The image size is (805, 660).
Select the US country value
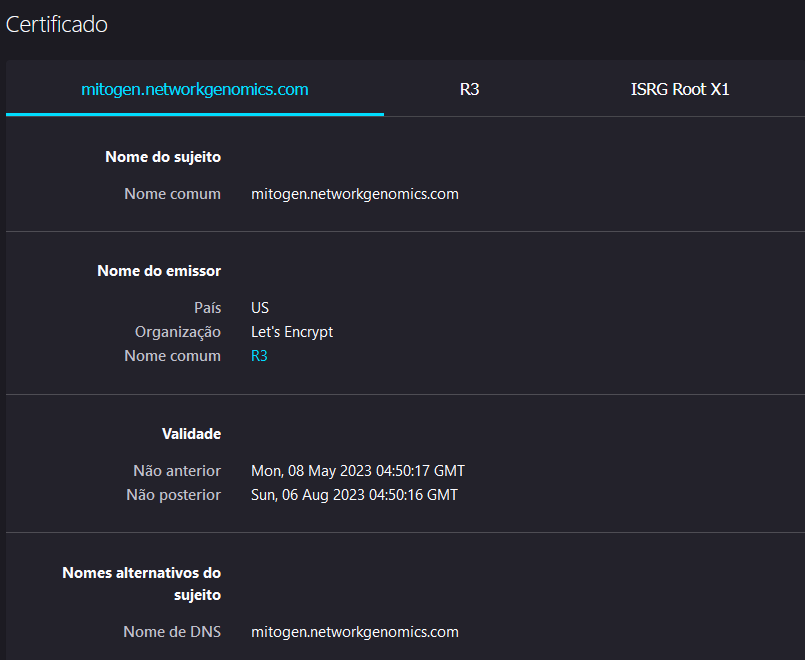pyautogui.click(x=259, y=307)
